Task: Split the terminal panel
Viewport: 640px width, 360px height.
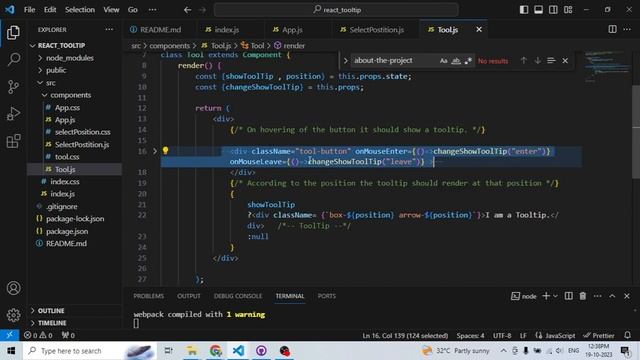Action: [568, 296]
